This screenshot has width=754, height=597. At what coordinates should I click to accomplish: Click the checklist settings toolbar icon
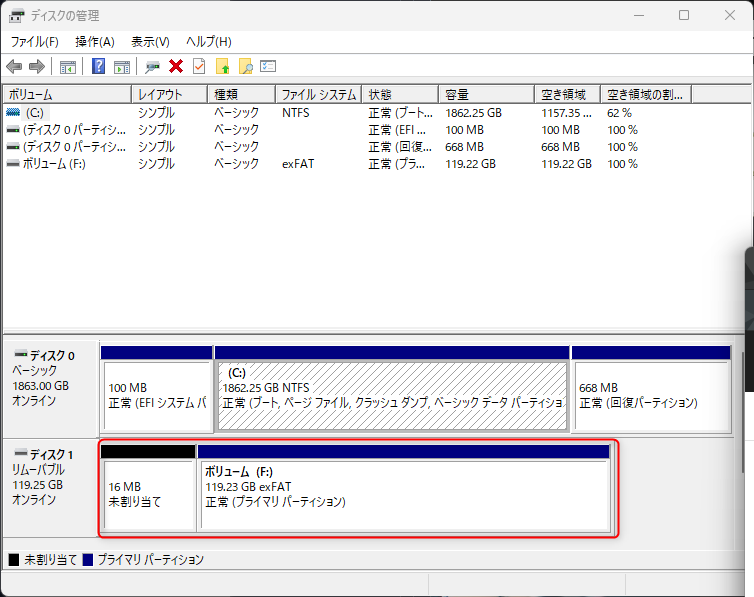pos(268,66)
